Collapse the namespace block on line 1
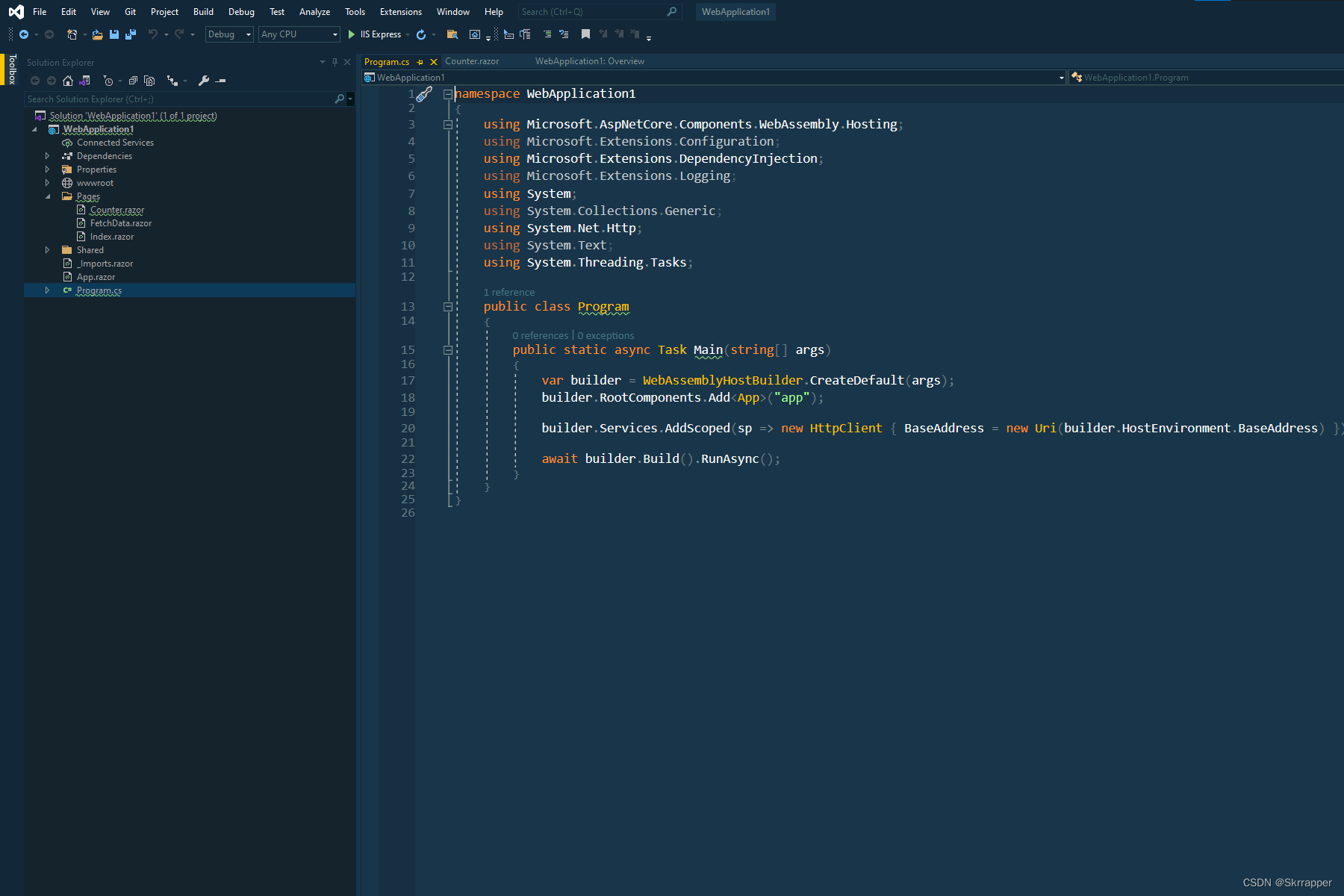 coord(448,94)
